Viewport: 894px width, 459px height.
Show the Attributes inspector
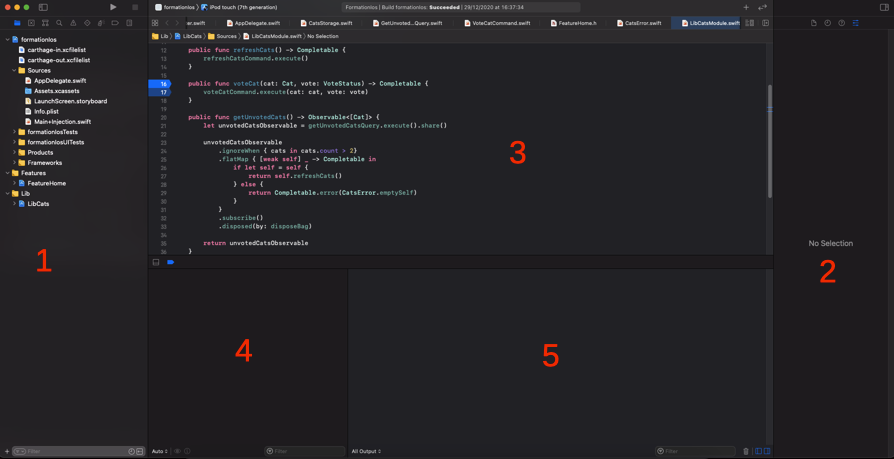[x=856, y=23]
